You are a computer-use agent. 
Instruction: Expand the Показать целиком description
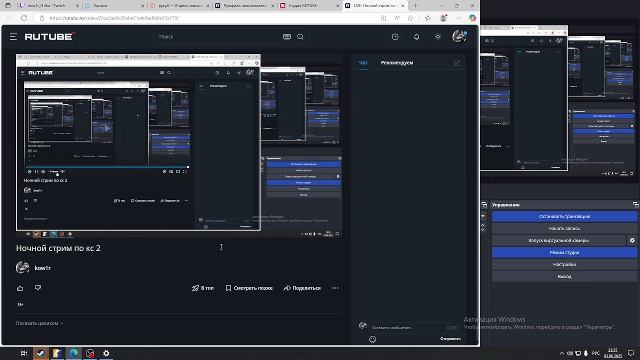click(39, 323)
